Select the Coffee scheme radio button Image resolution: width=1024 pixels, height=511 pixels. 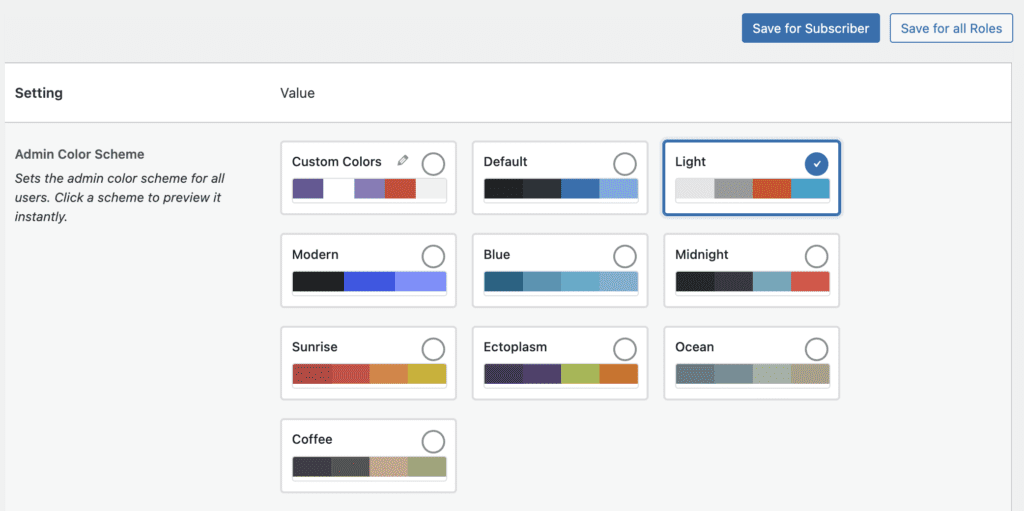coord(433,442)
